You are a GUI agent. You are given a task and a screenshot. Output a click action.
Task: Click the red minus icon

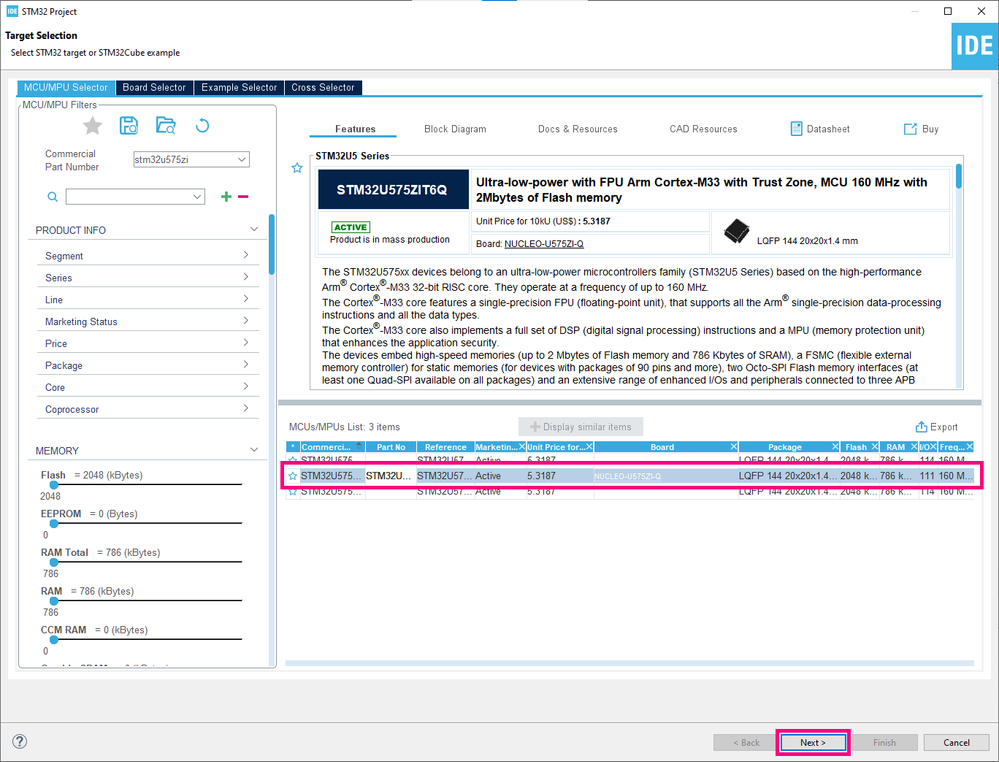pos(243,196)
